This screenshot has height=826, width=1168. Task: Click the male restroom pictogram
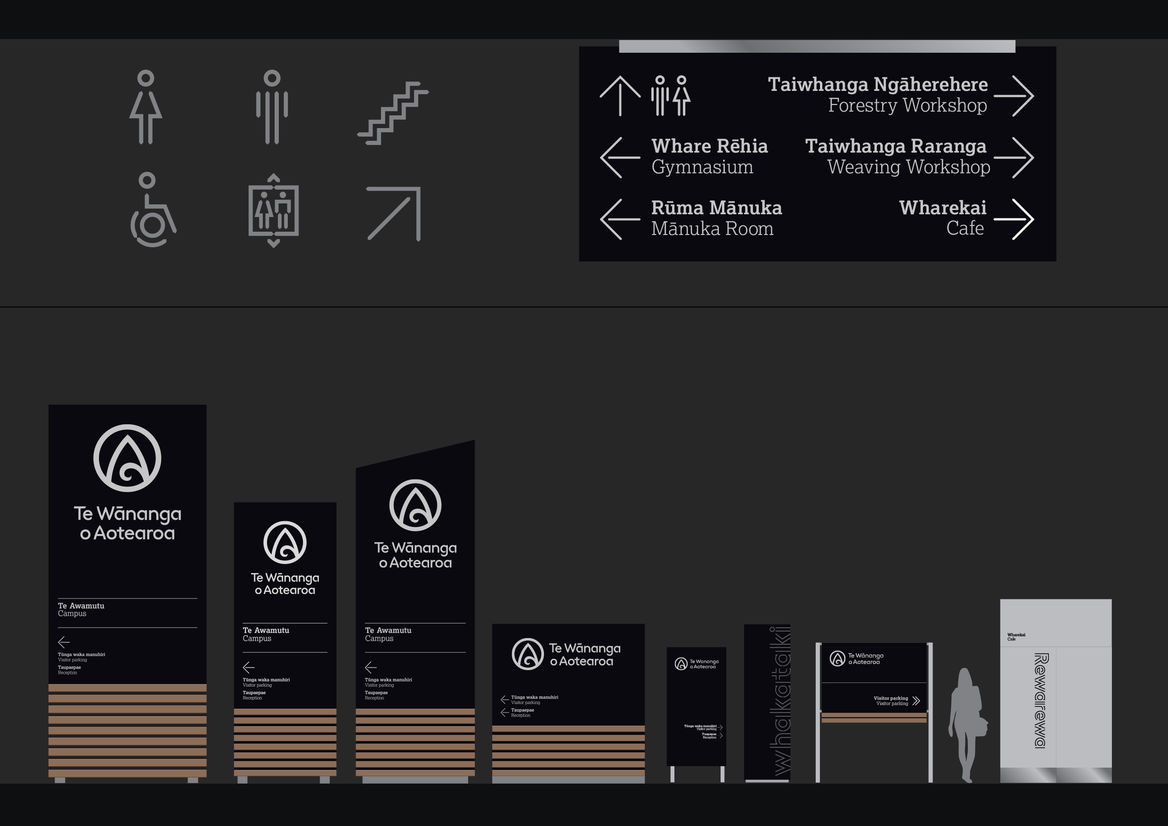pos(271,107)
